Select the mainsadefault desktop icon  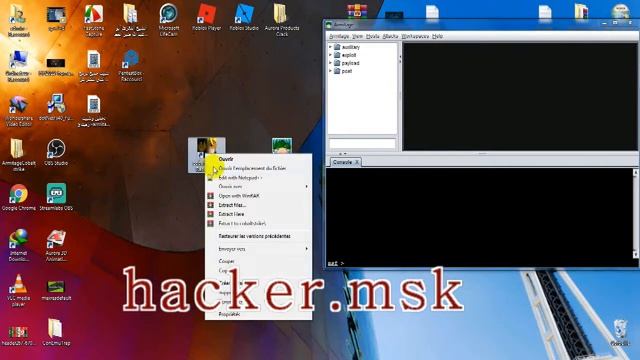56,289
